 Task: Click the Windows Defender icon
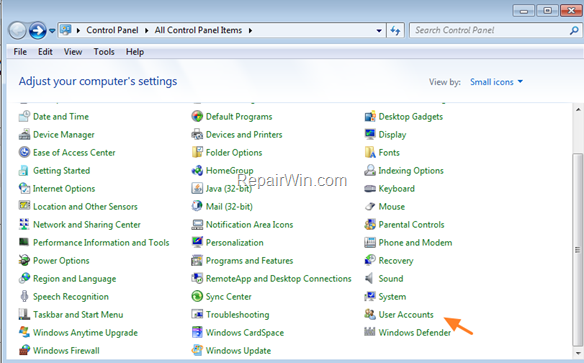pos(370,331)
